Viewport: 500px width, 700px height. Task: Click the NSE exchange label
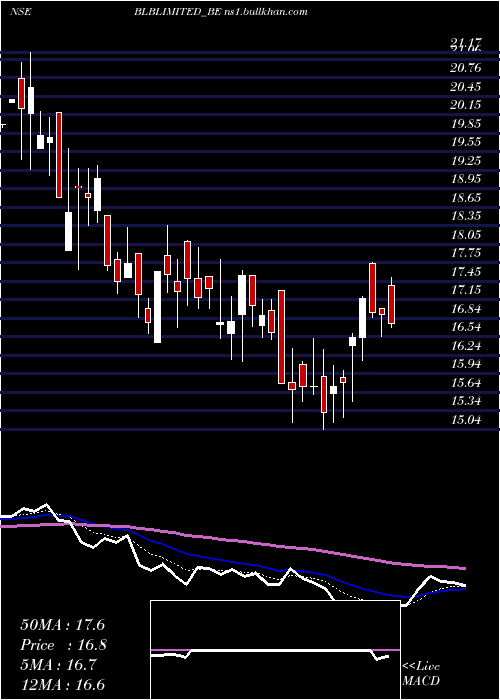(x=21, y=12)
